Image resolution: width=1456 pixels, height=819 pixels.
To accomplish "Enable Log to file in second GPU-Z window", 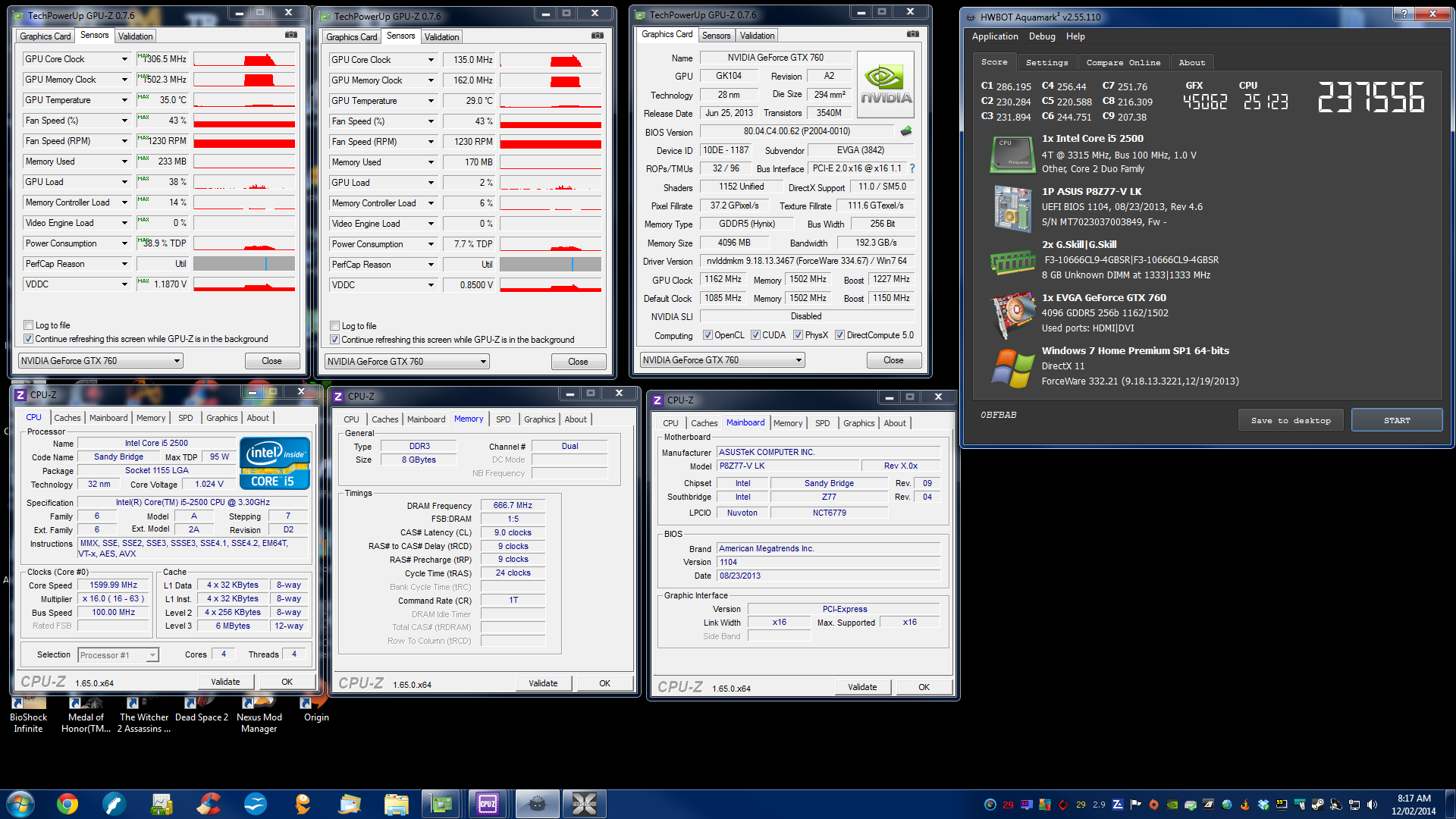I will point(334,326).
